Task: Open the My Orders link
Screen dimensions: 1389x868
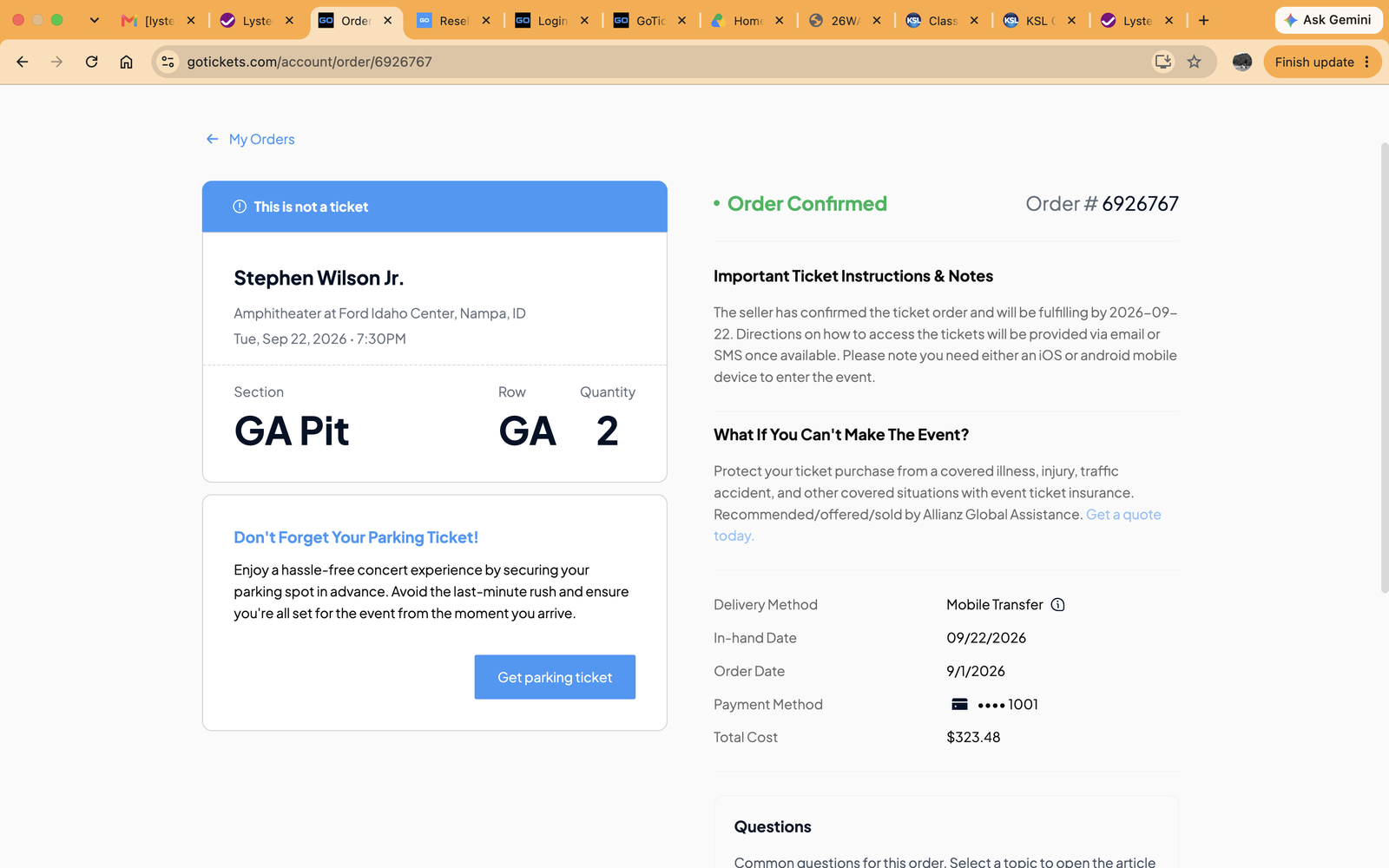Action: pos(261,139)
